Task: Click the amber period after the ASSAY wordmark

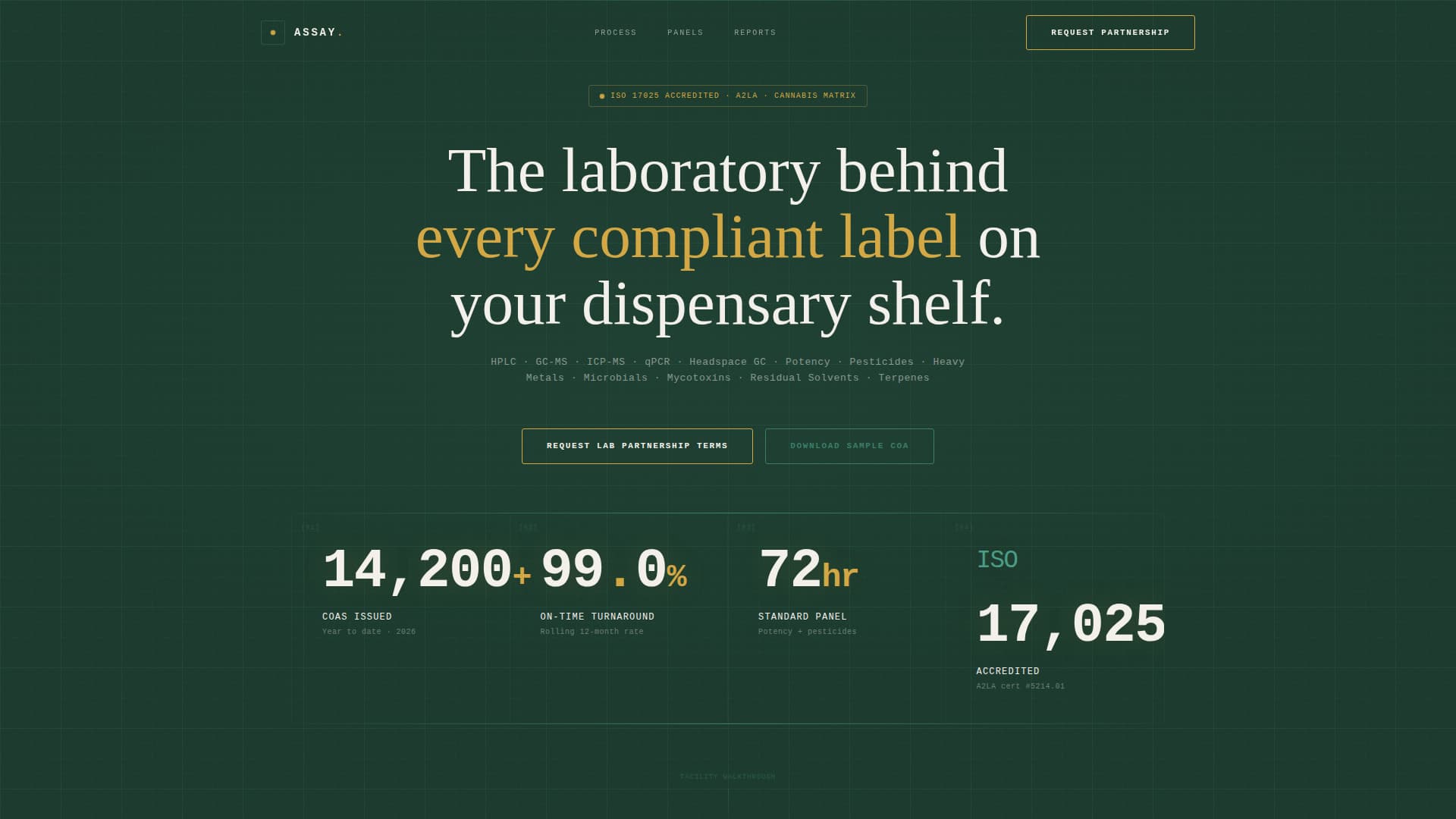Action: coord(341,33)
